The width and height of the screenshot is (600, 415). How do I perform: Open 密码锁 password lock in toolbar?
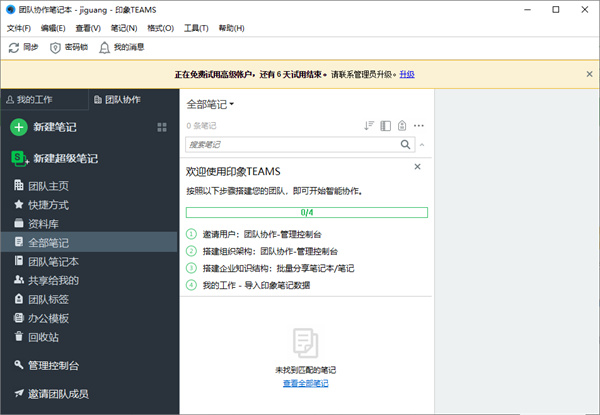55,47
